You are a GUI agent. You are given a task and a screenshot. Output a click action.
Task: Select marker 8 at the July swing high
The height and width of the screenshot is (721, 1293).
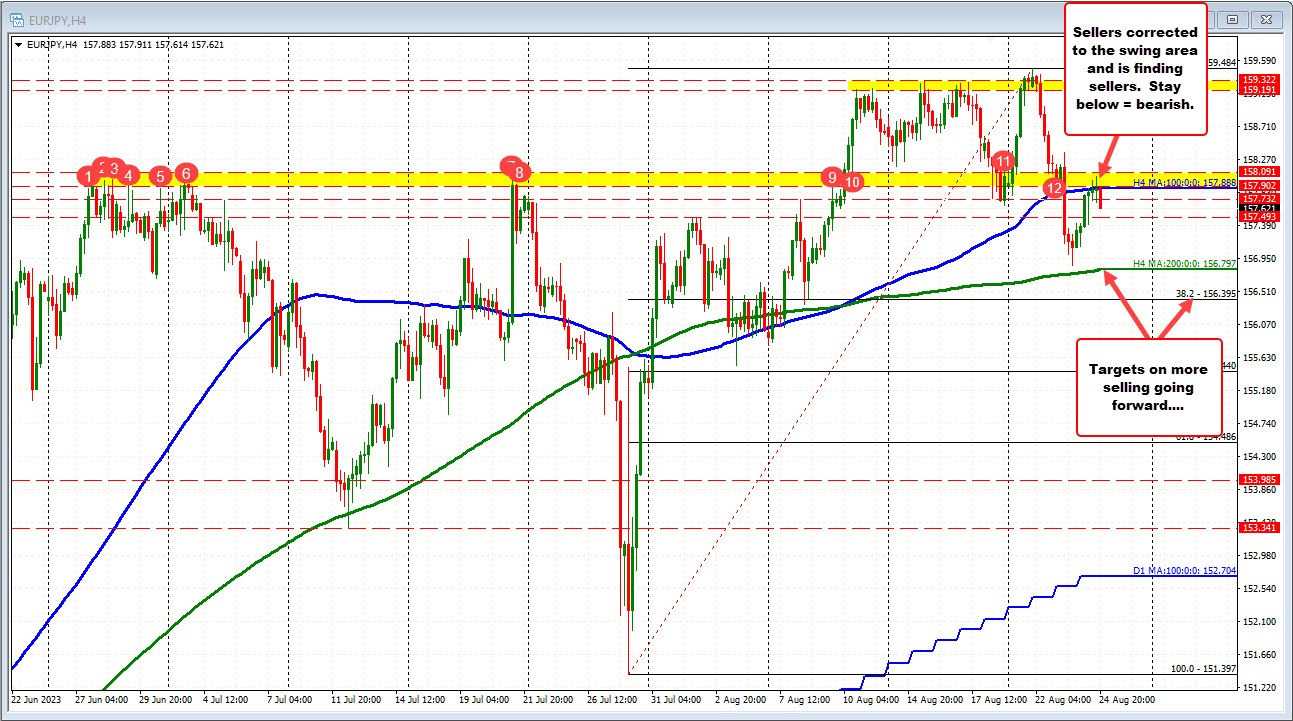[x=518, y=172]
